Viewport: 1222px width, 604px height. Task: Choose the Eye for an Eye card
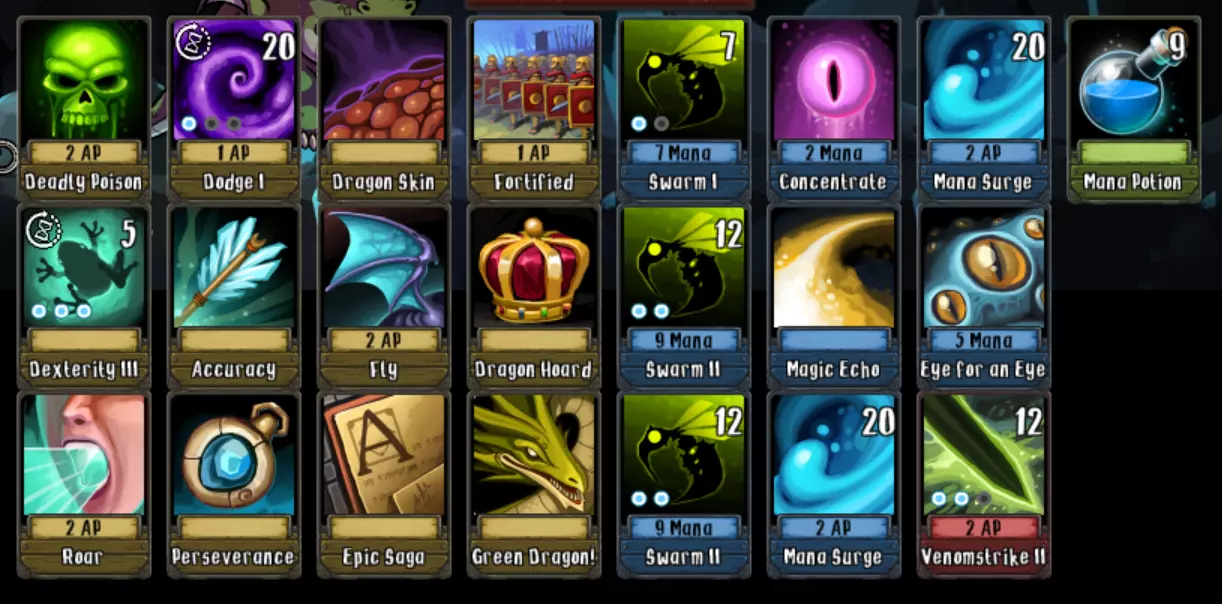click(983, 296)
